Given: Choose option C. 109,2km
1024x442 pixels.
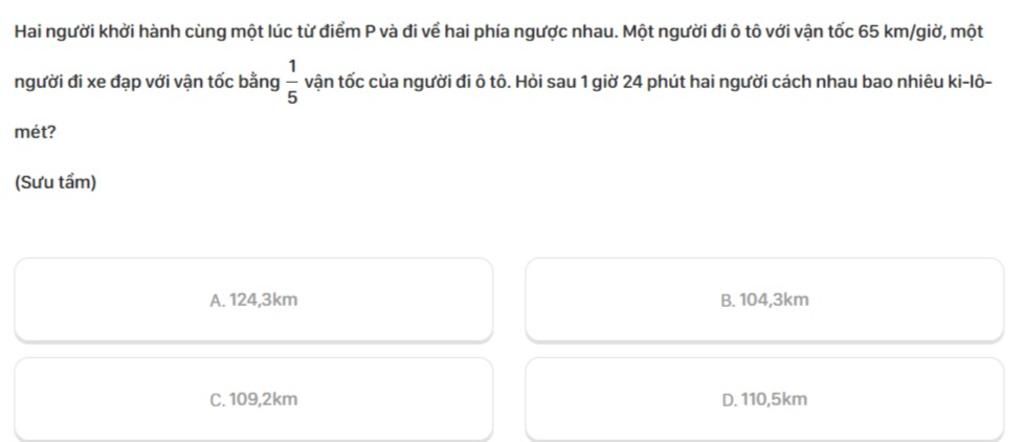Looking at the screenshot, I should (253, 399).
